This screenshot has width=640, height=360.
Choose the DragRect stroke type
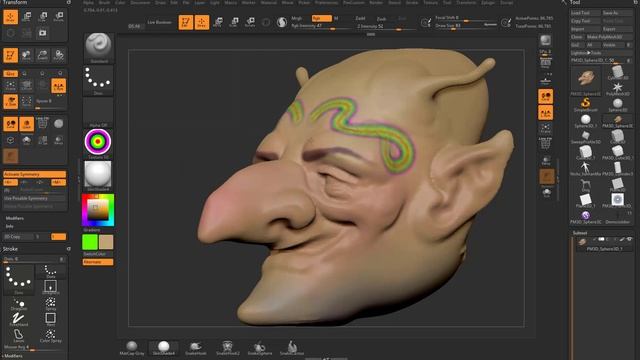pyautogui.click(x=51, y=287)
